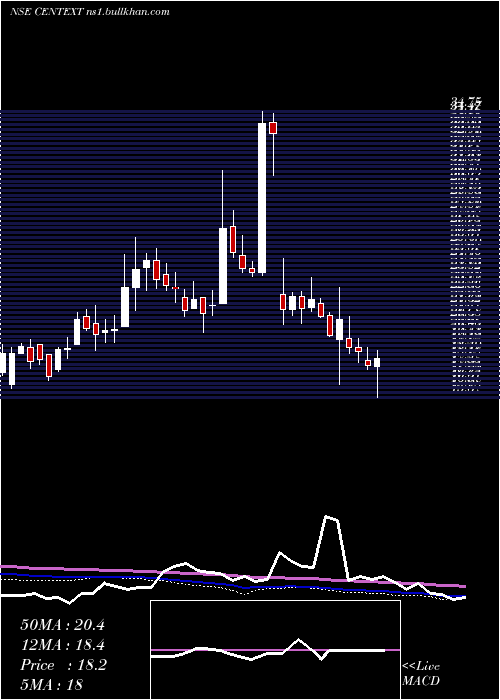This screenshot has height=700, width=500.
Task: Click the Price : 18.2 value
Action: [63, 665]
